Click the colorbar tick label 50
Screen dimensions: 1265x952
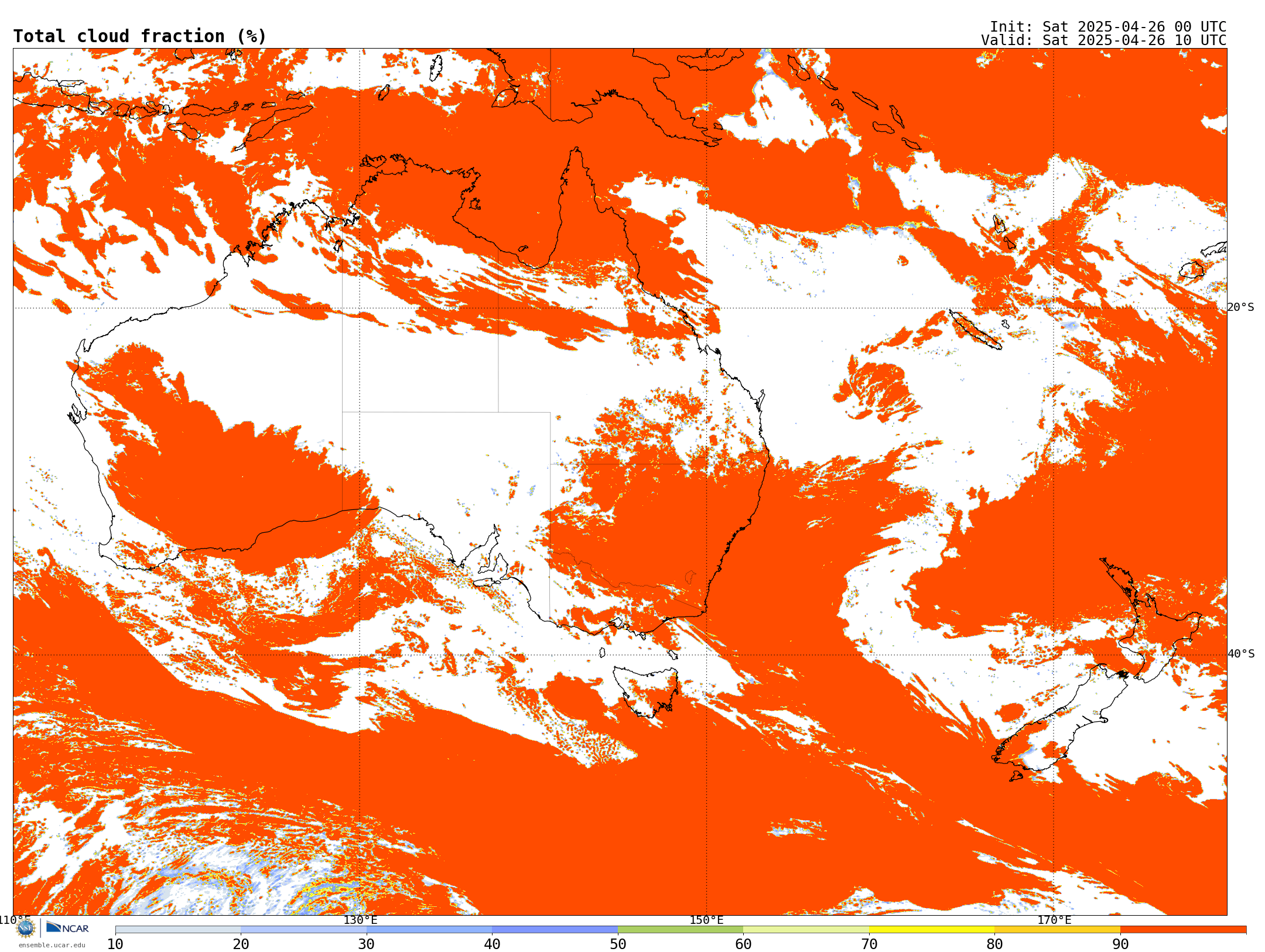(618, 944)
